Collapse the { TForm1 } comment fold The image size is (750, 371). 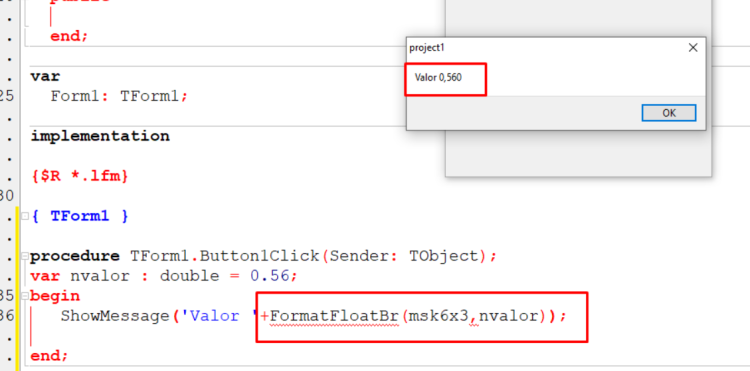(25, 216)
